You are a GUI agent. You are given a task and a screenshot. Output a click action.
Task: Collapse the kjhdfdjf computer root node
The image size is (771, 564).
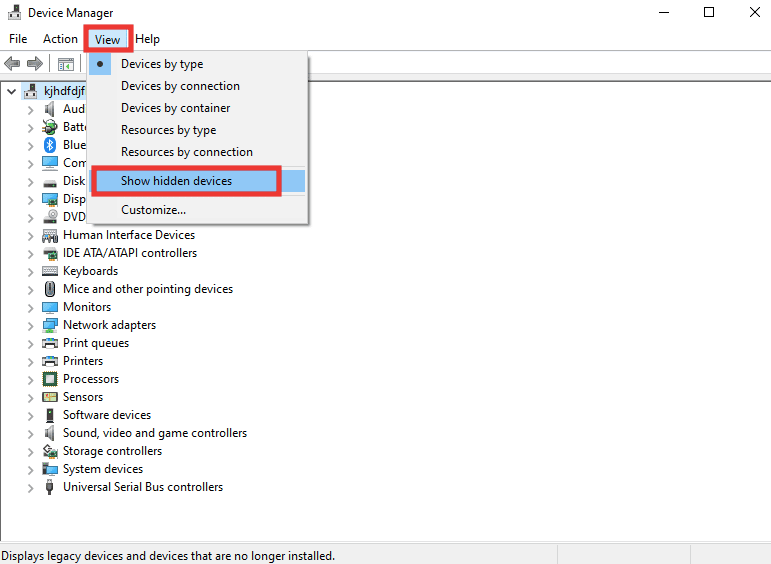(x=11, y=91)
